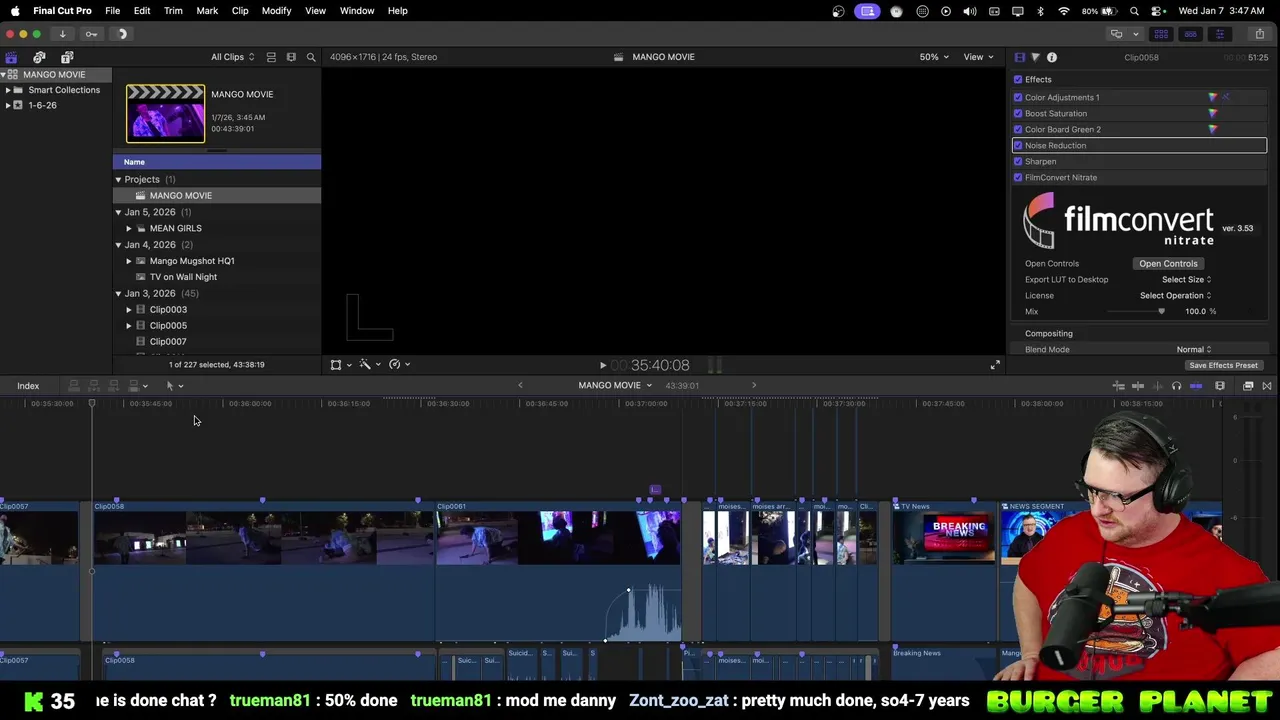Click Spotlight search in menu bar

tap(1134, 11)
